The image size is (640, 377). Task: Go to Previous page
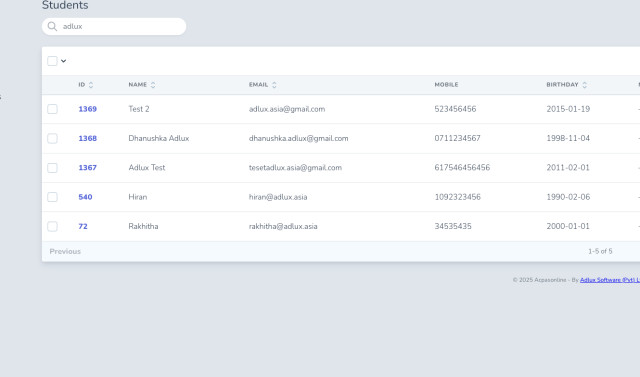pyautogui.click(x=65, y=251)
